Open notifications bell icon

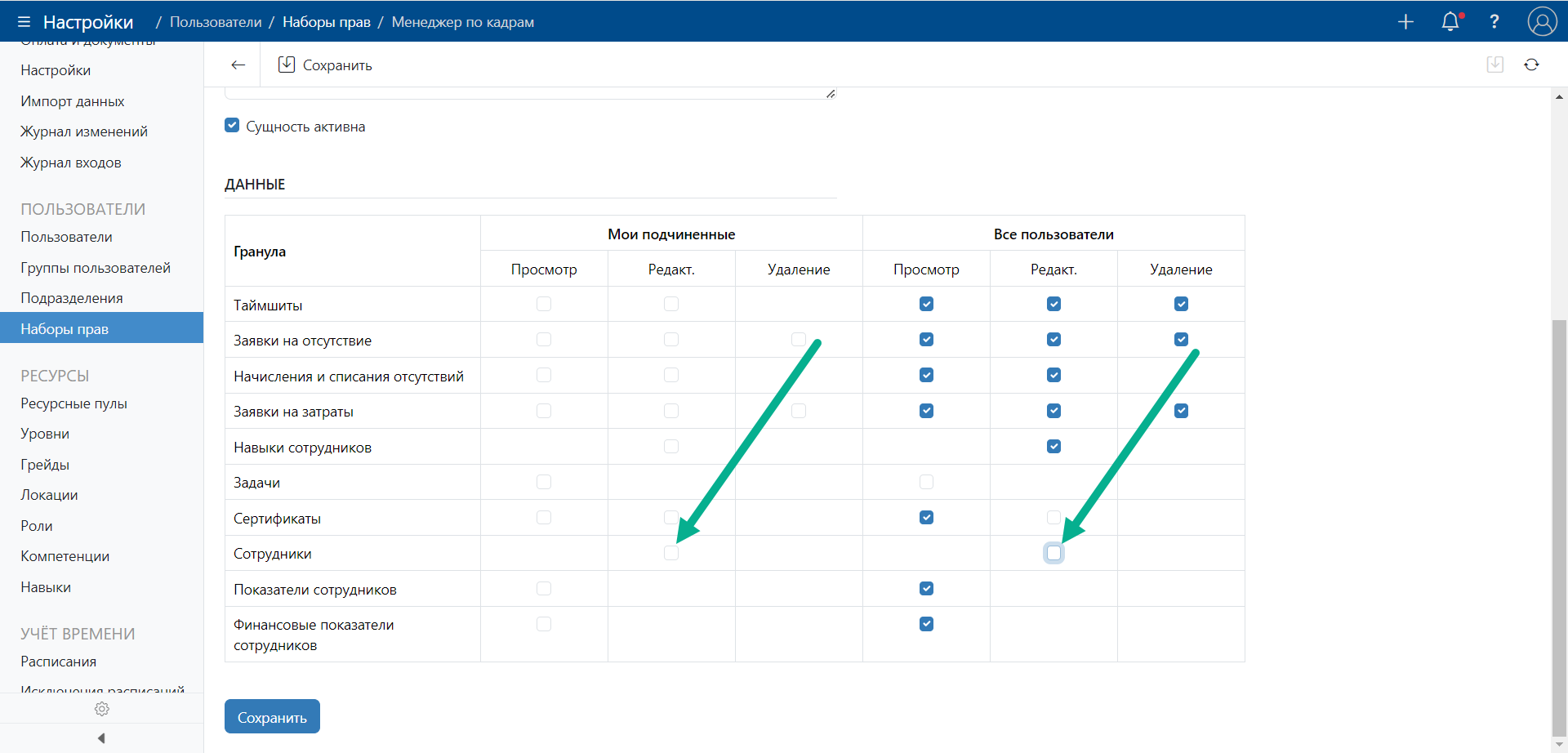tap(1451, 21)
